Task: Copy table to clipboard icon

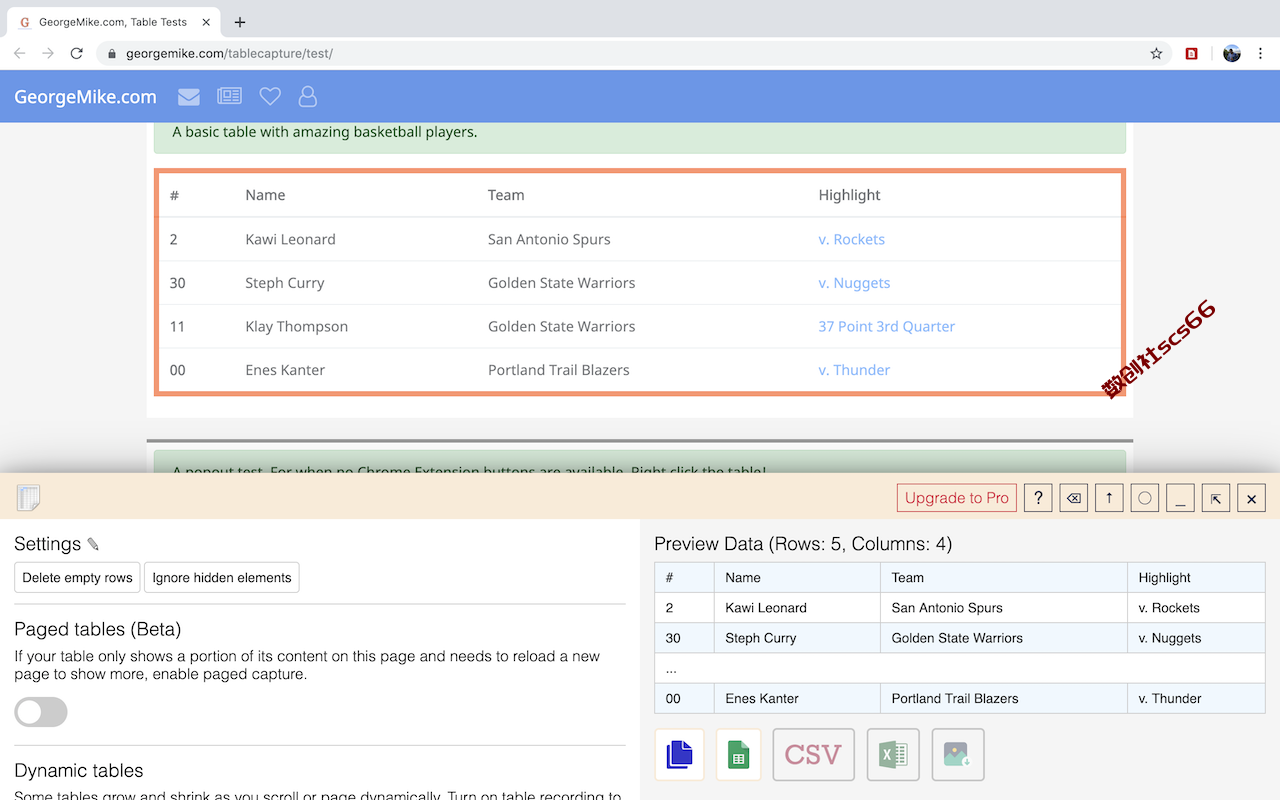Action: (680, 754)
